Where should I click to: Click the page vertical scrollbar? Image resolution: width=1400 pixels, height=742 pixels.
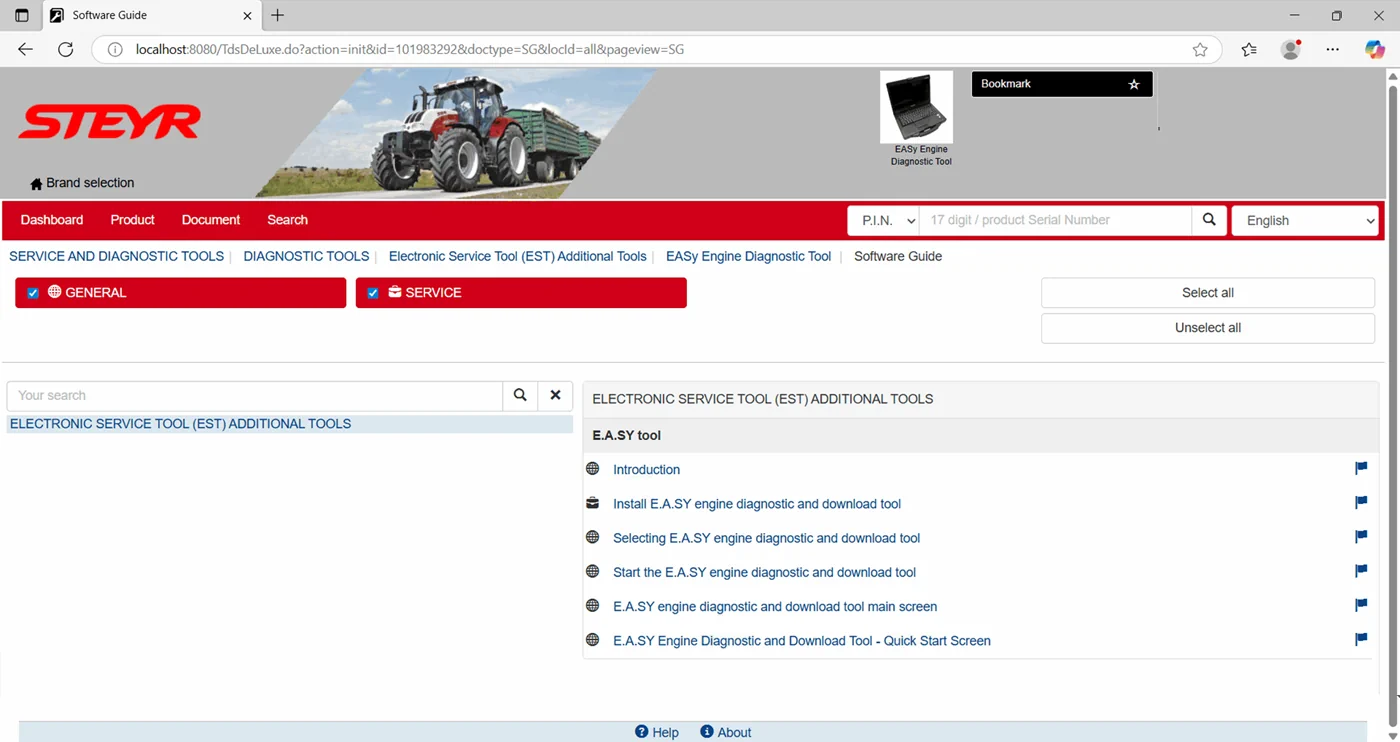tap(1392, 404)
